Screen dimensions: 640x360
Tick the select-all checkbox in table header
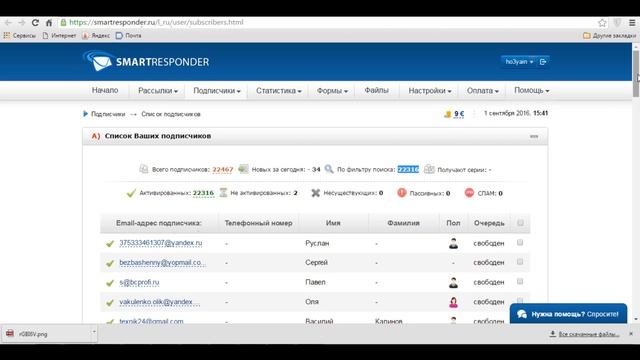pos(520,223)
